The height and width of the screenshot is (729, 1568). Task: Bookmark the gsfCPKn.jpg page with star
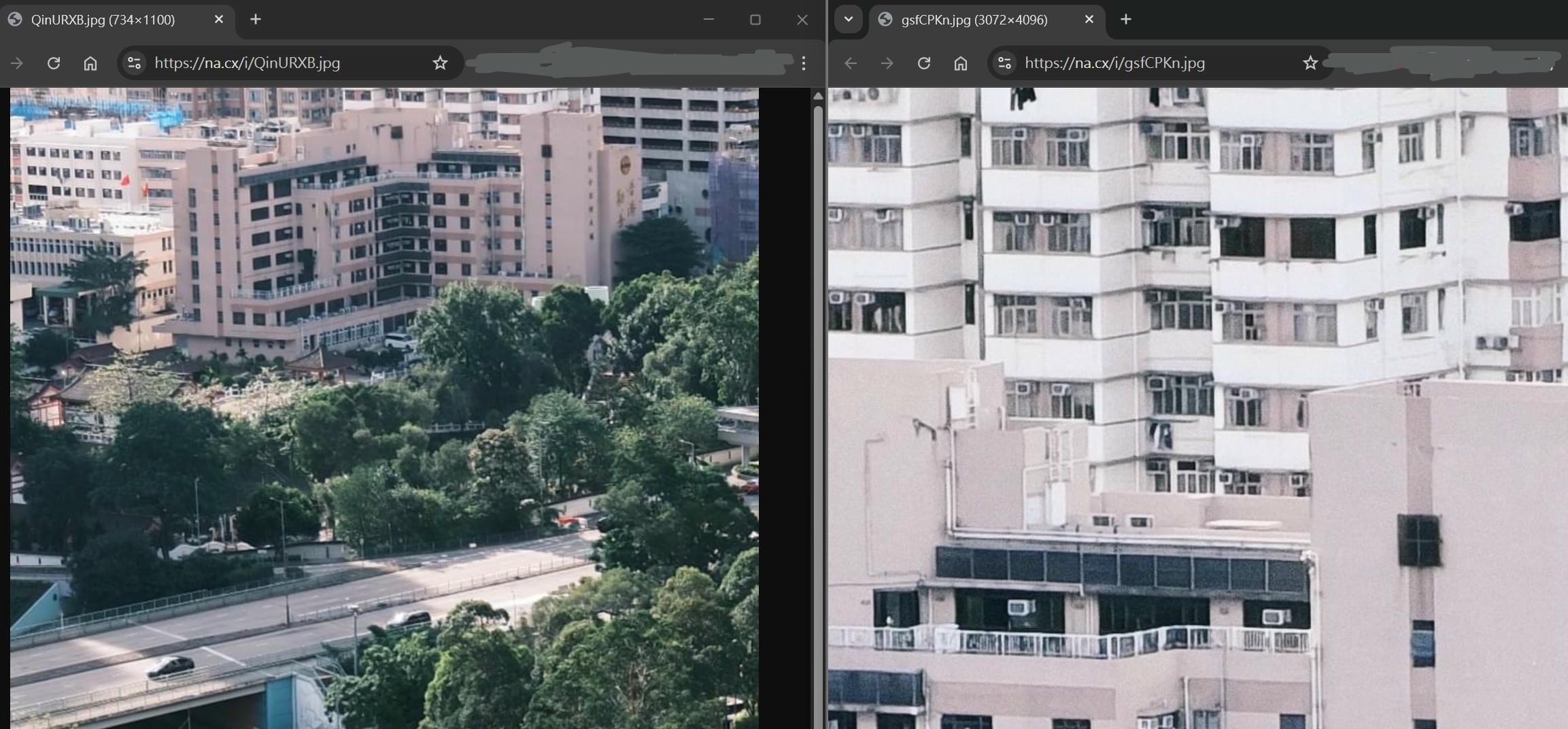pos(1310,63)
